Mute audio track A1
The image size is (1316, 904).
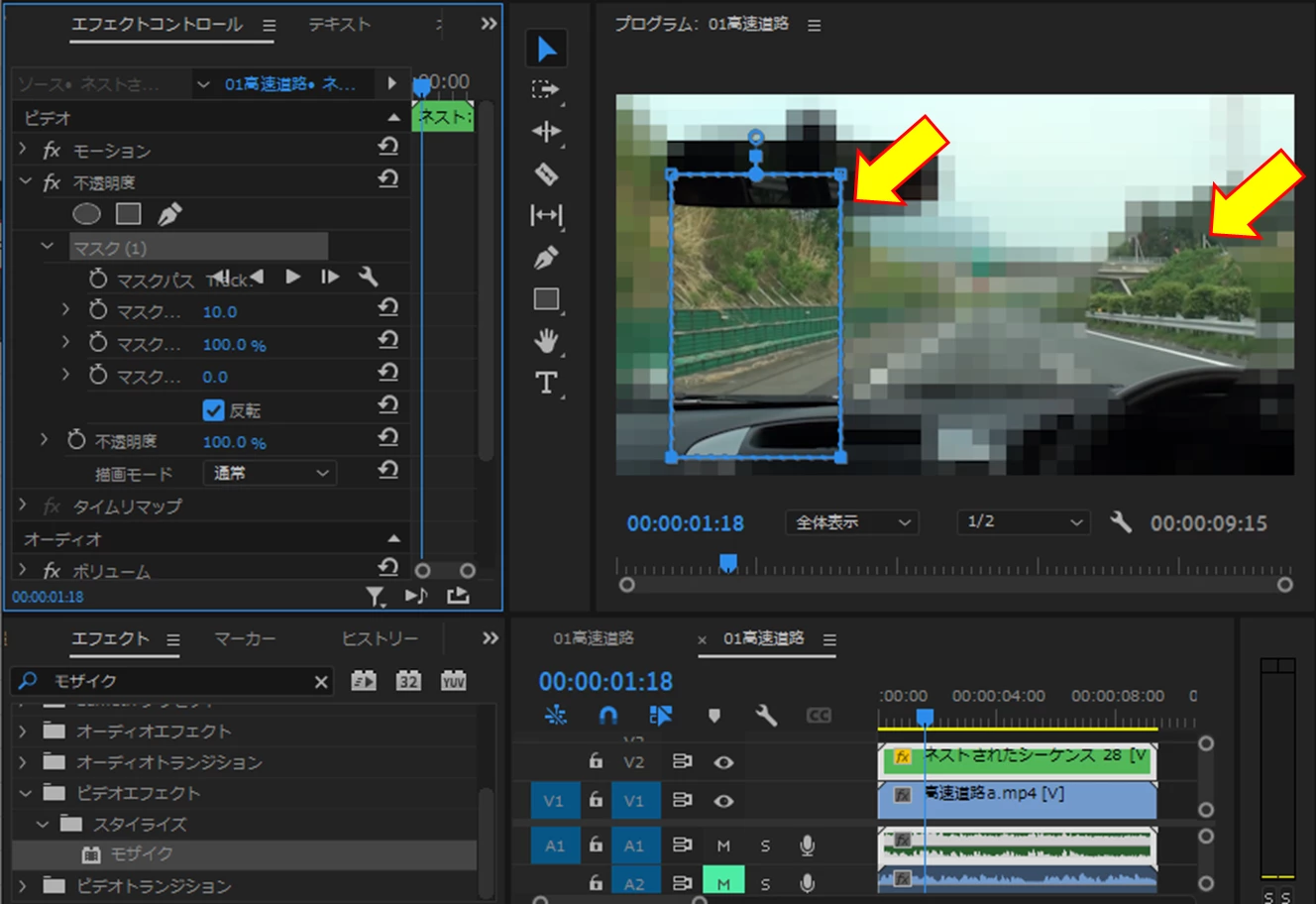(723, 846)
